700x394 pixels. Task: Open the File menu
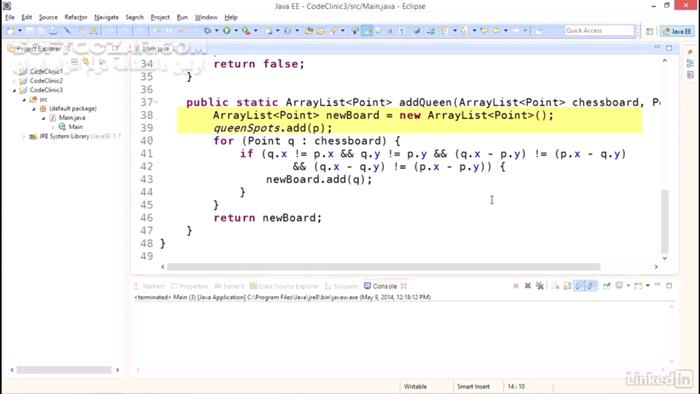[x=10, y=17]
